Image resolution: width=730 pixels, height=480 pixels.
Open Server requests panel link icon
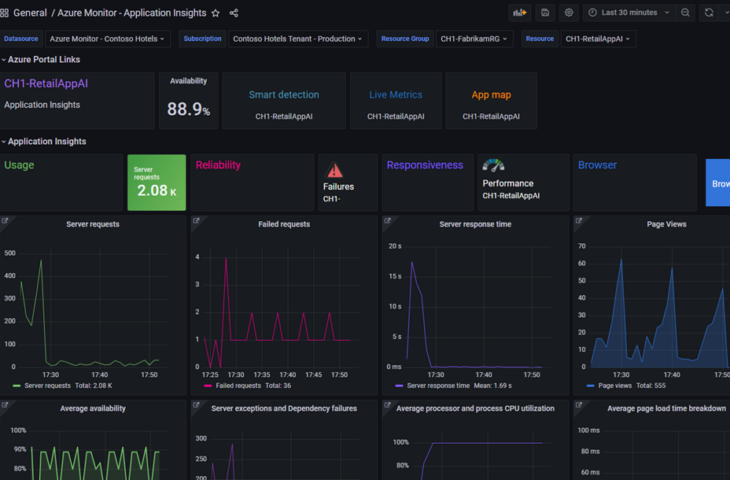5,221
